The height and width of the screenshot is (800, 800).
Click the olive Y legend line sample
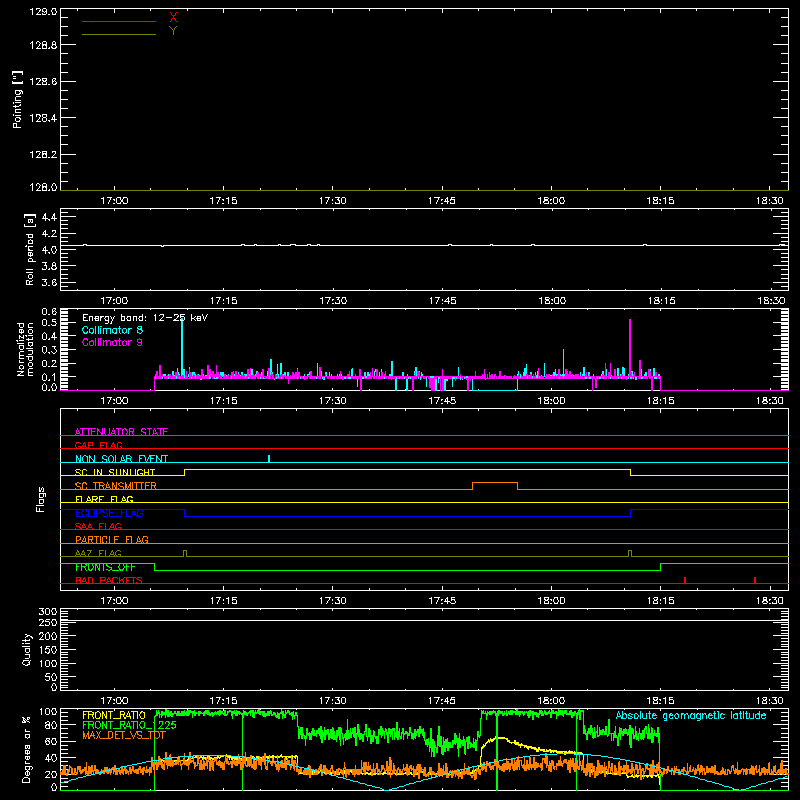(119, 34)
